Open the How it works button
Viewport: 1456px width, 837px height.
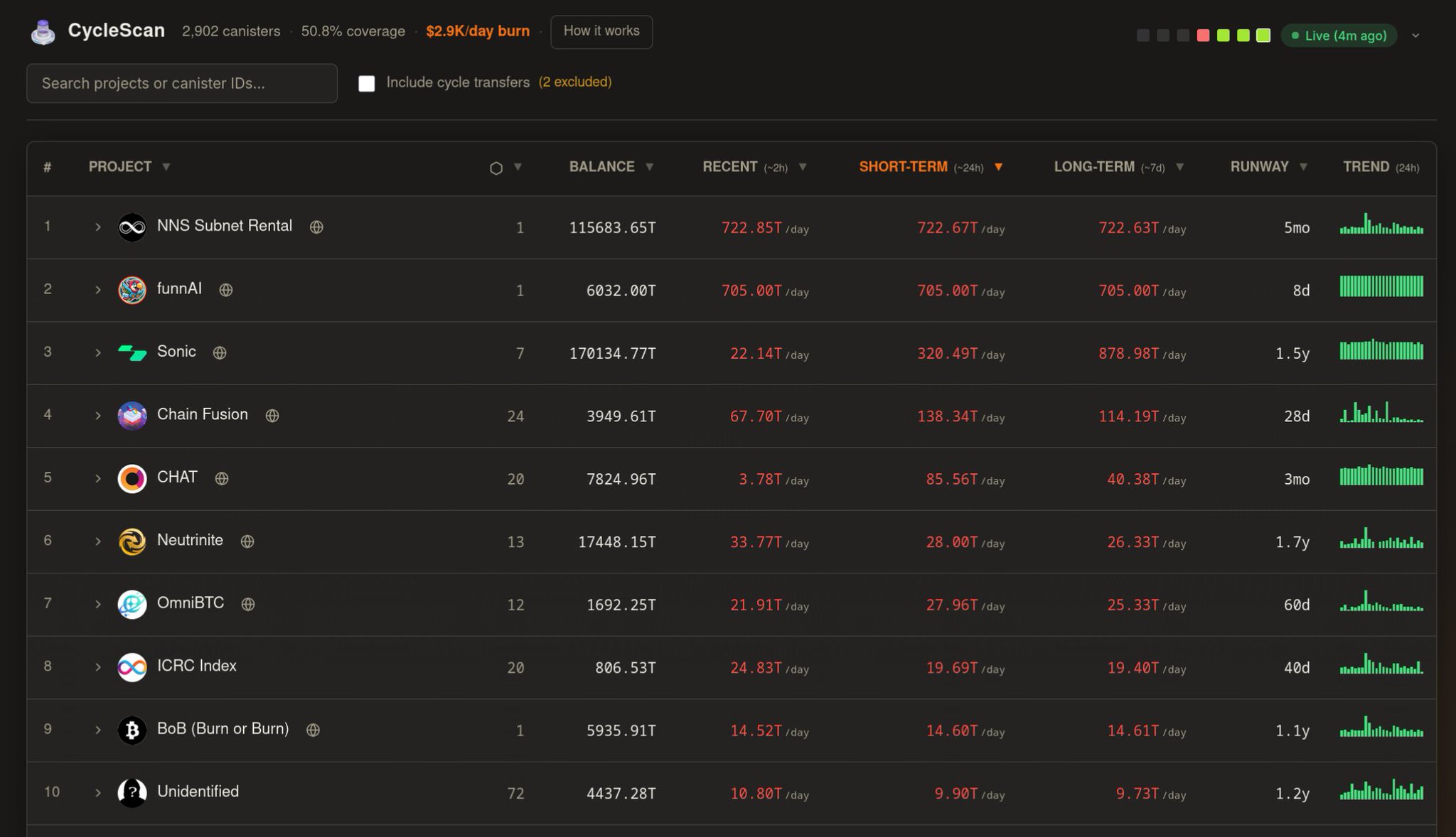[x=601, y=31]
